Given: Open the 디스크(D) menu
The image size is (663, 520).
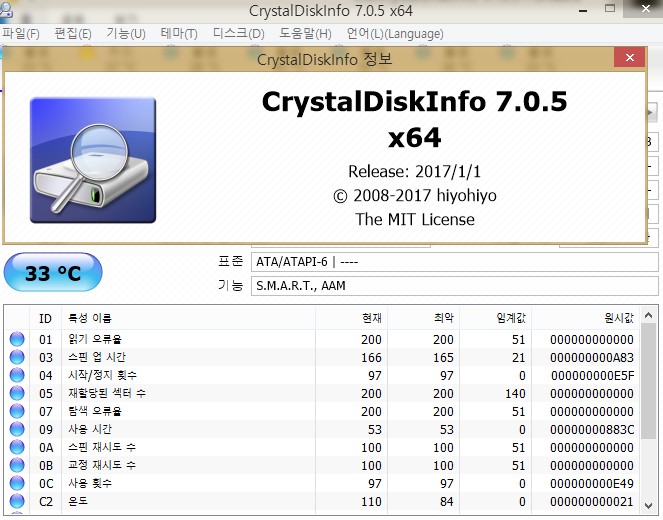Looking at the screenshot, I should (238, 33).
